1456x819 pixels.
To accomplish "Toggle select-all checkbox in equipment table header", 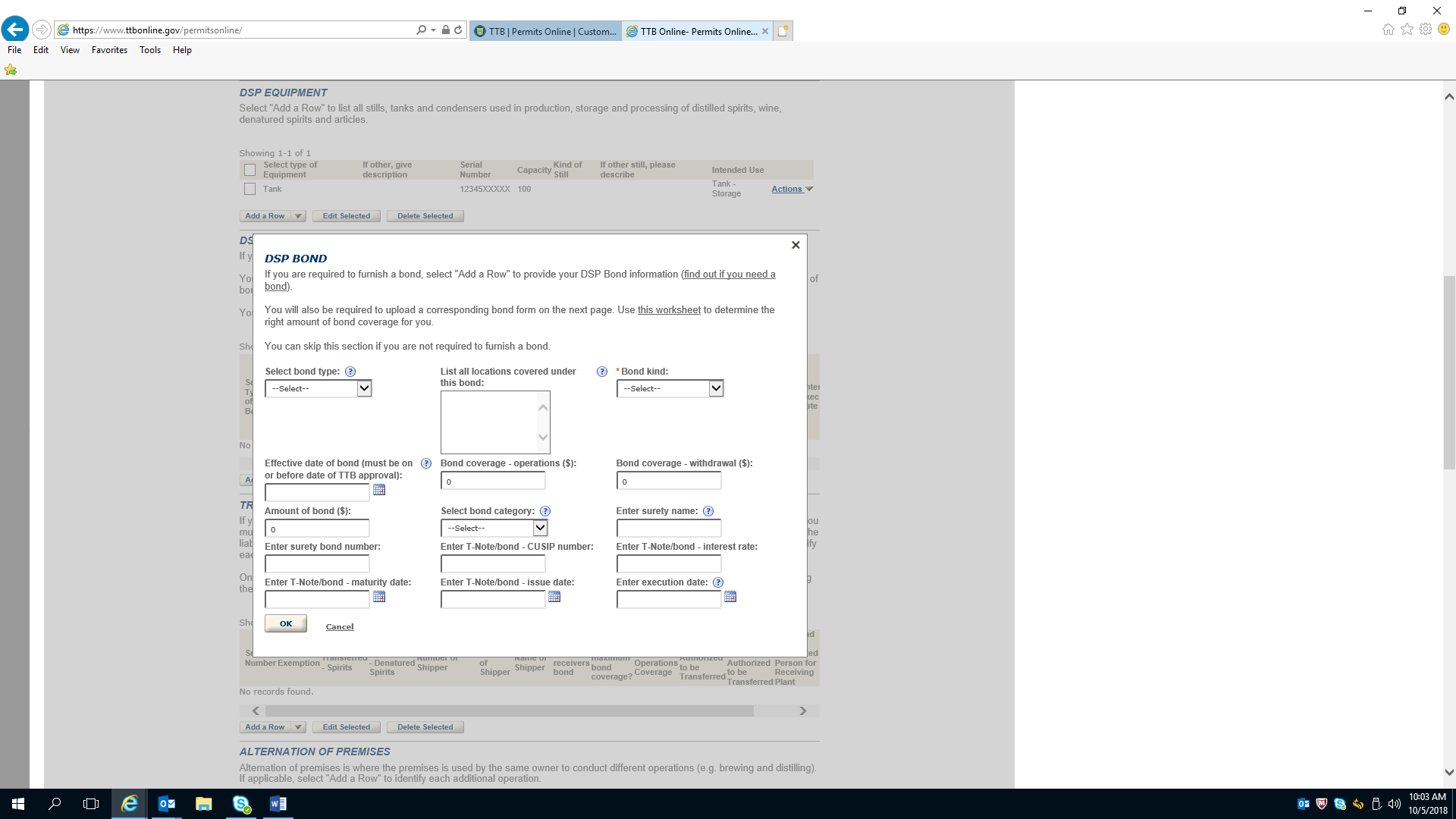I will [x=249, y=170].
